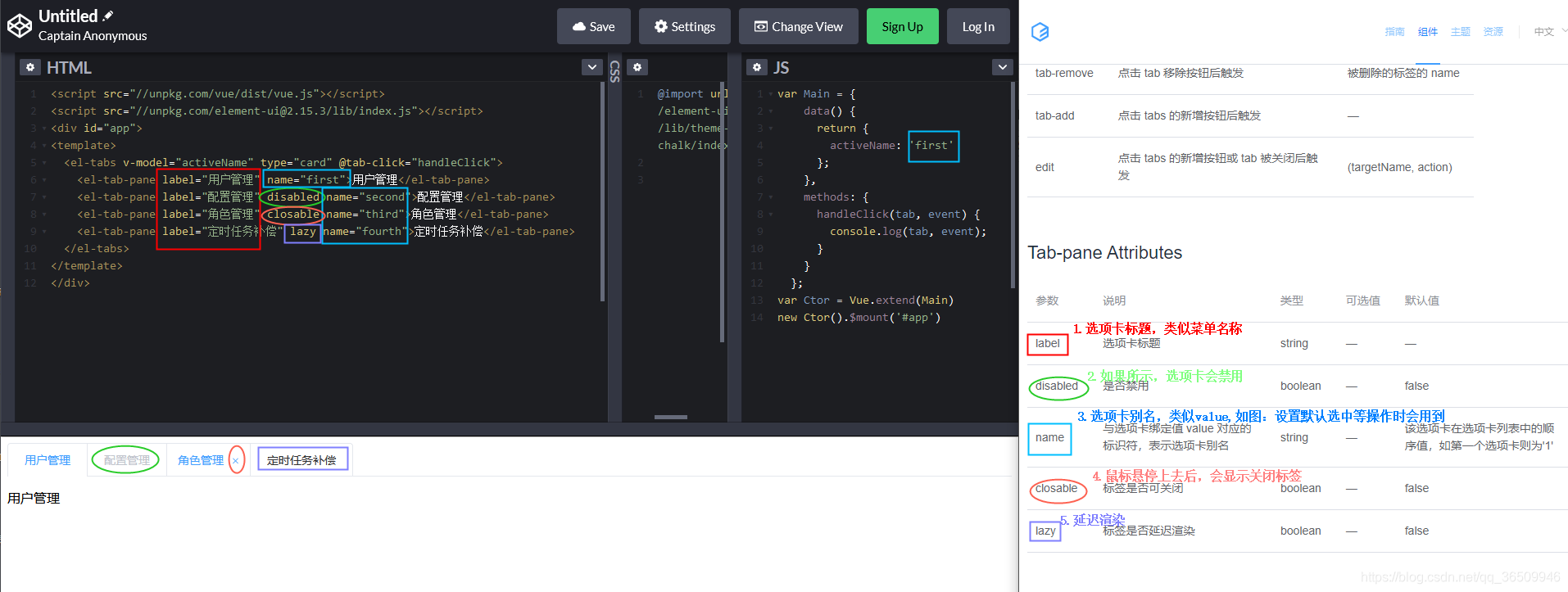1568x592 pixels.
Task: Collapse the data() fold arrow in JS
Action: click(771, 111)
